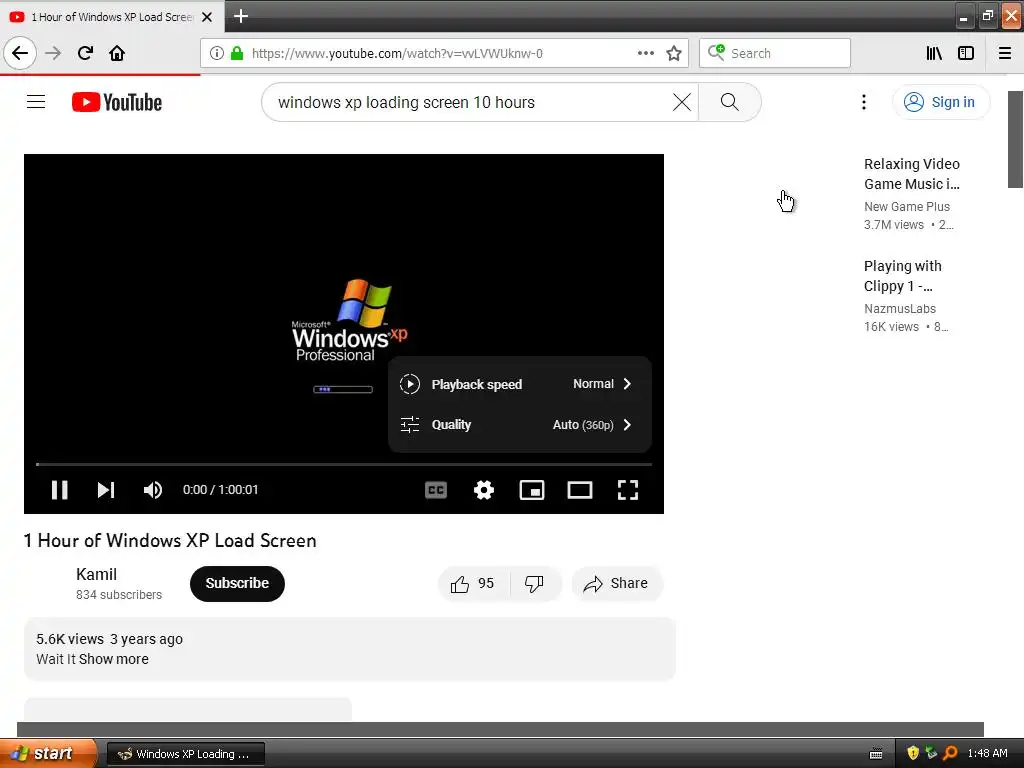Click the Subscribe button
Image resolution: width=1024 pixels, height=768 pixels.
coord(237,583)
